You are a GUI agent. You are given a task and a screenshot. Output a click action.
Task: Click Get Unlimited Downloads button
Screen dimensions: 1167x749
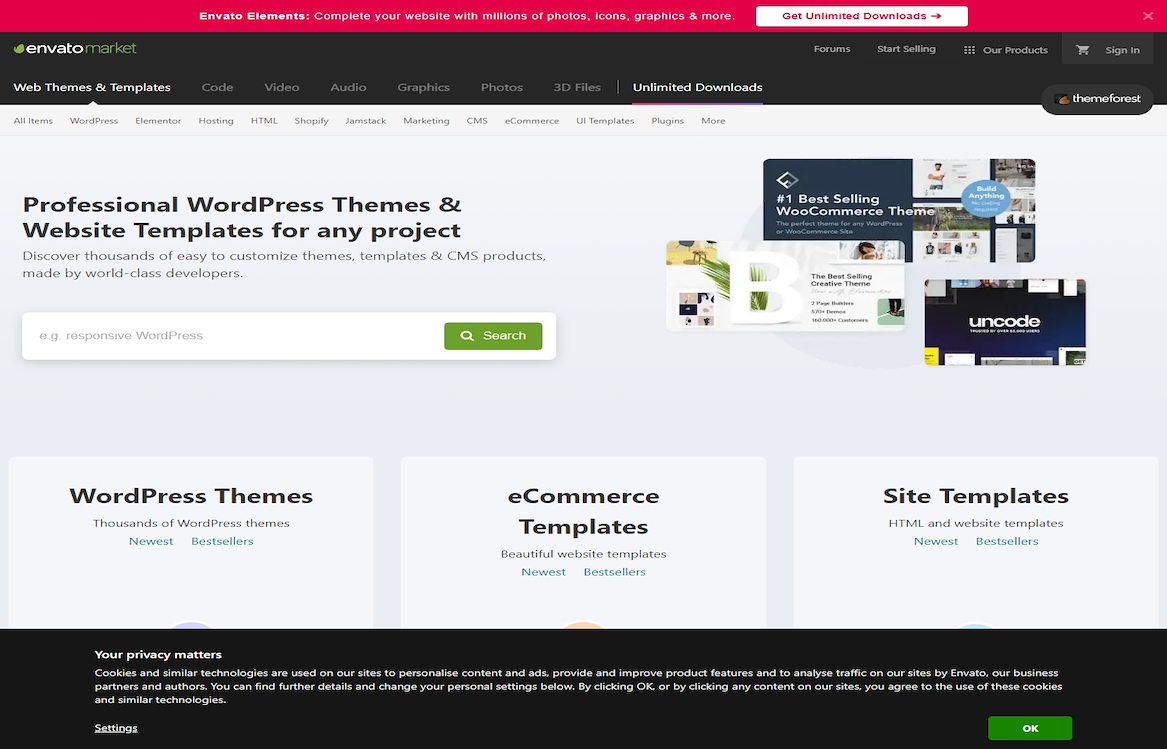tap(862, 16)
